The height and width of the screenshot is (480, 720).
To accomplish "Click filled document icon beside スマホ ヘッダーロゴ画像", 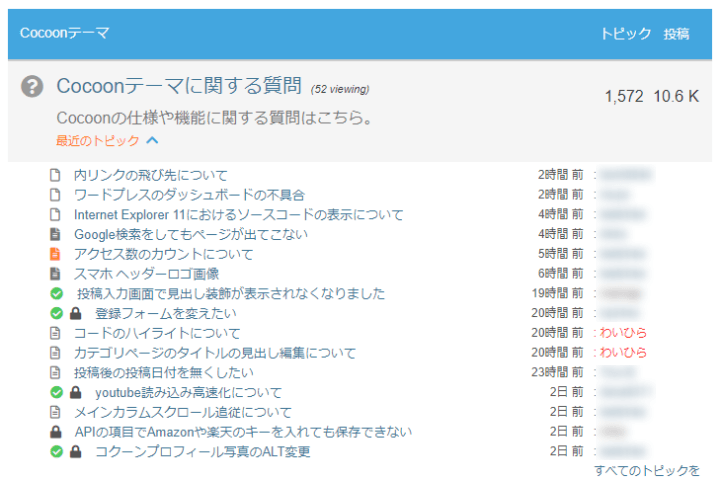I will (55, 274).
